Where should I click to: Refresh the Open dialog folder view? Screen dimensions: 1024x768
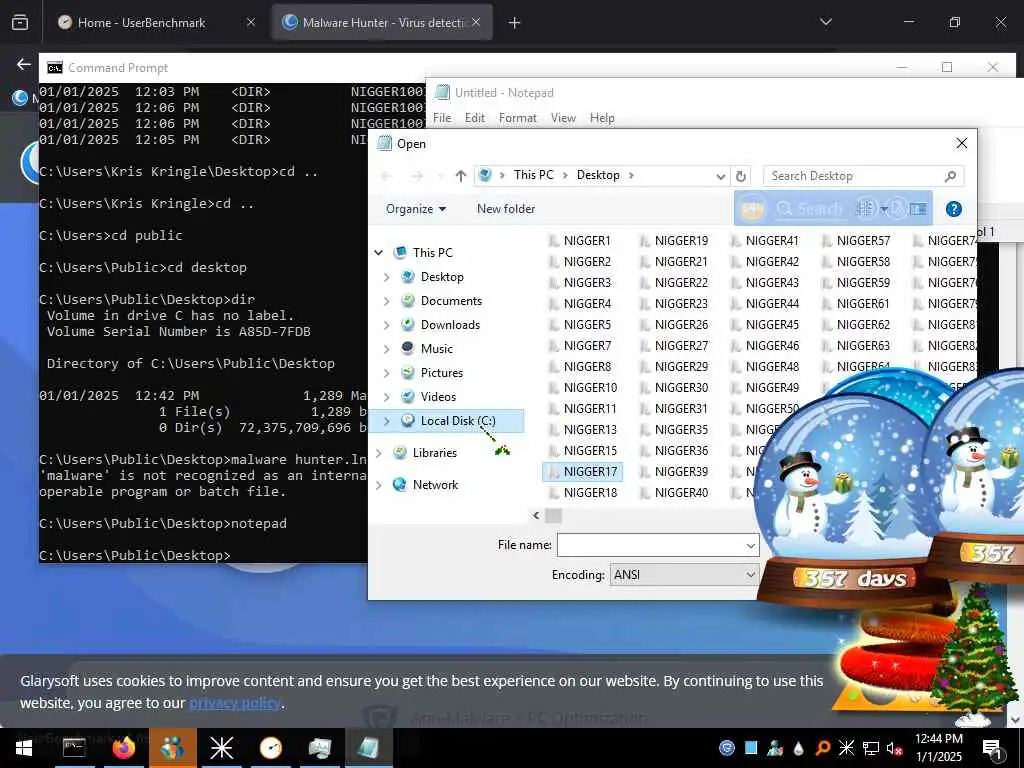click(741, 176)
